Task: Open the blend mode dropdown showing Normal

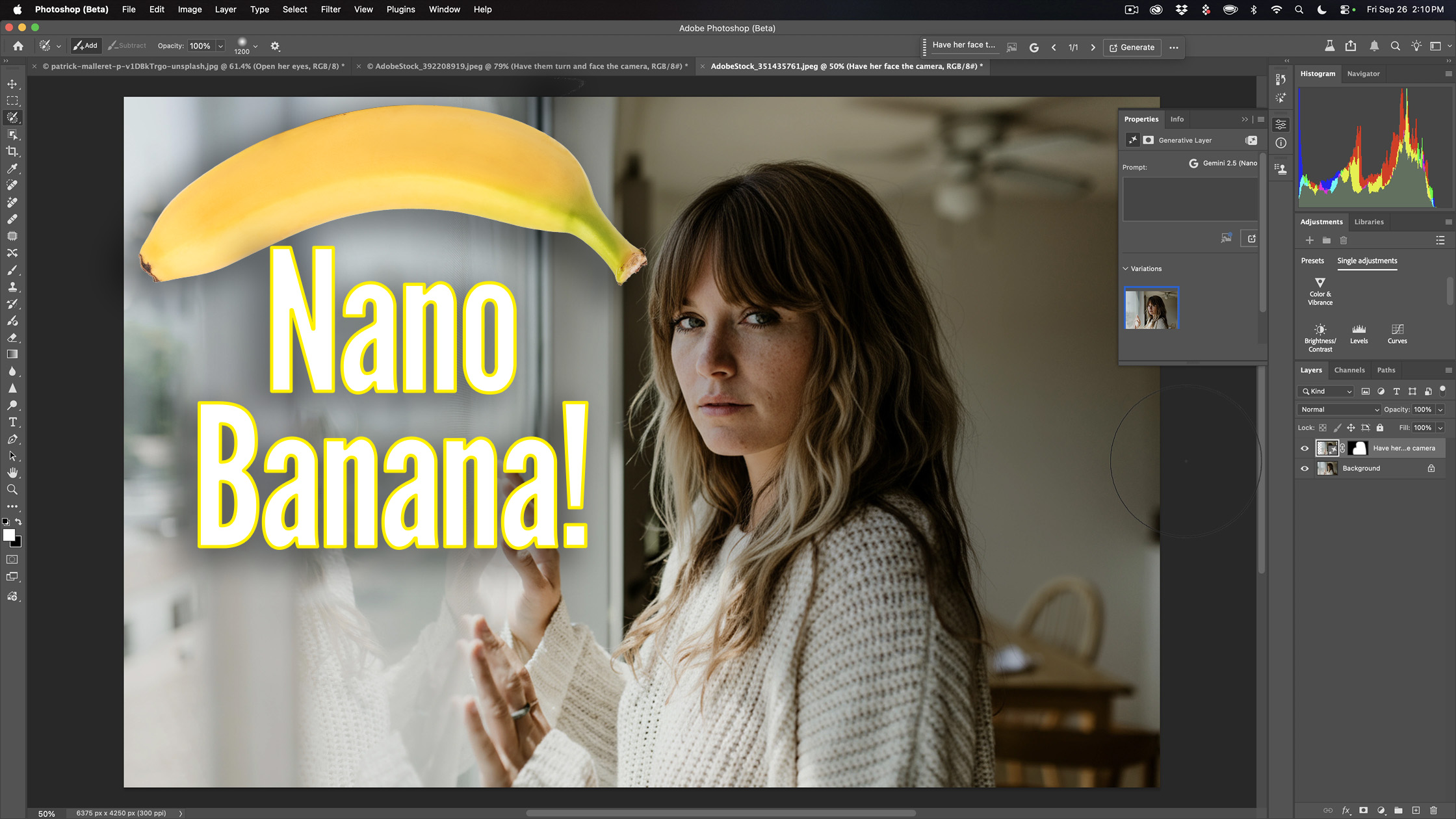Action: (x=1338, y=409)
